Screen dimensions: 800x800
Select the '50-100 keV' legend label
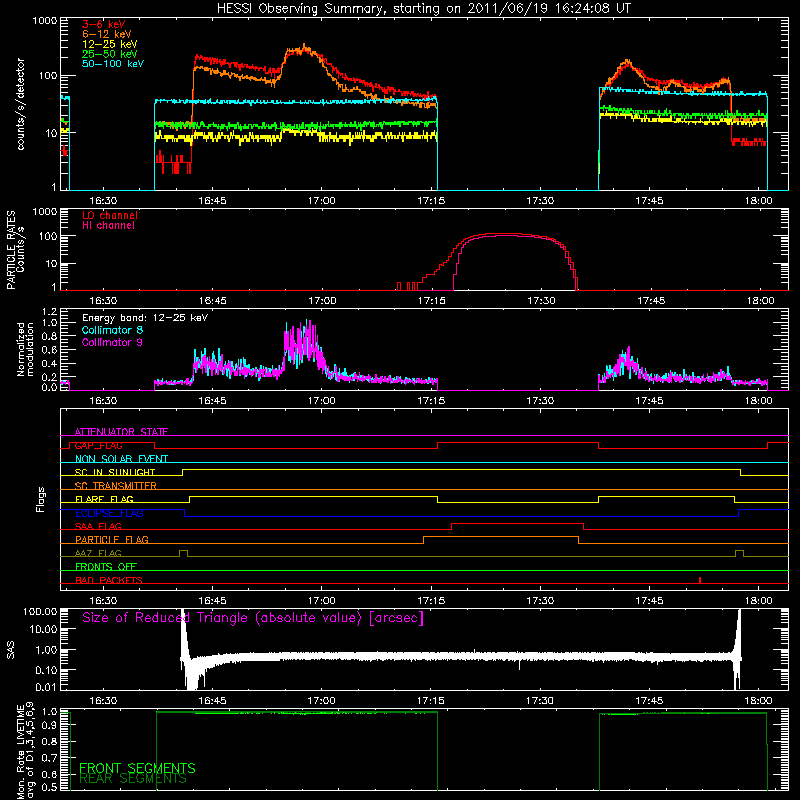tap(112, 64)
